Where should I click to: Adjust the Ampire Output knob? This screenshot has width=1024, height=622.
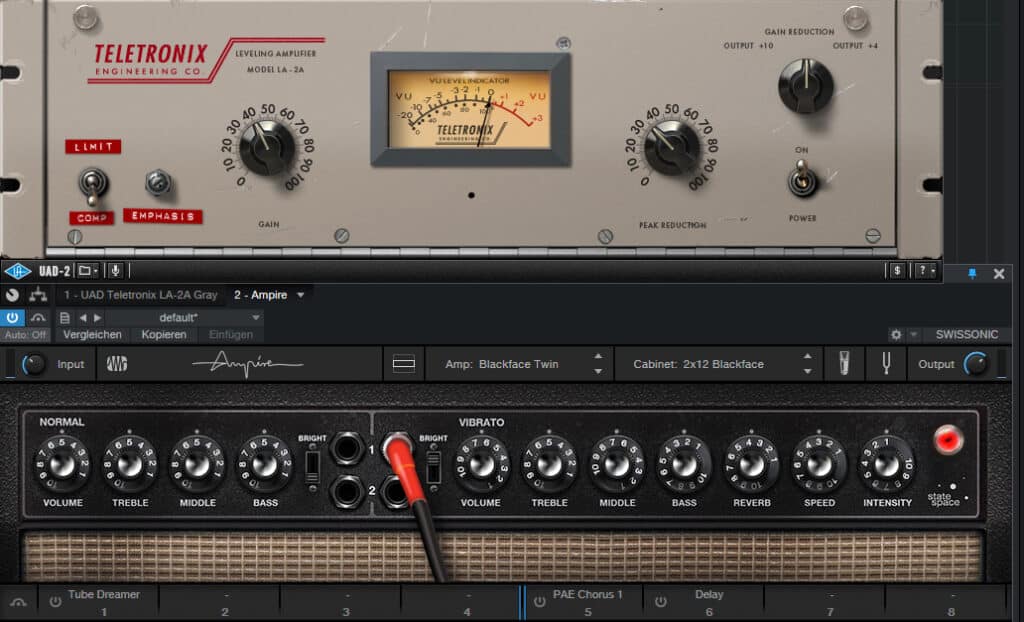[x=976, y=364]
